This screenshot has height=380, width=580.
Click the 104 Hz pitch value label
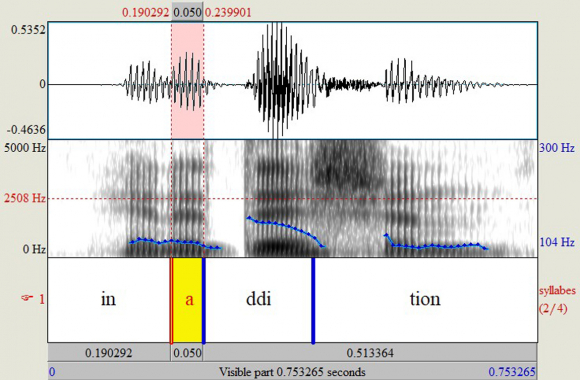(557, 242)
